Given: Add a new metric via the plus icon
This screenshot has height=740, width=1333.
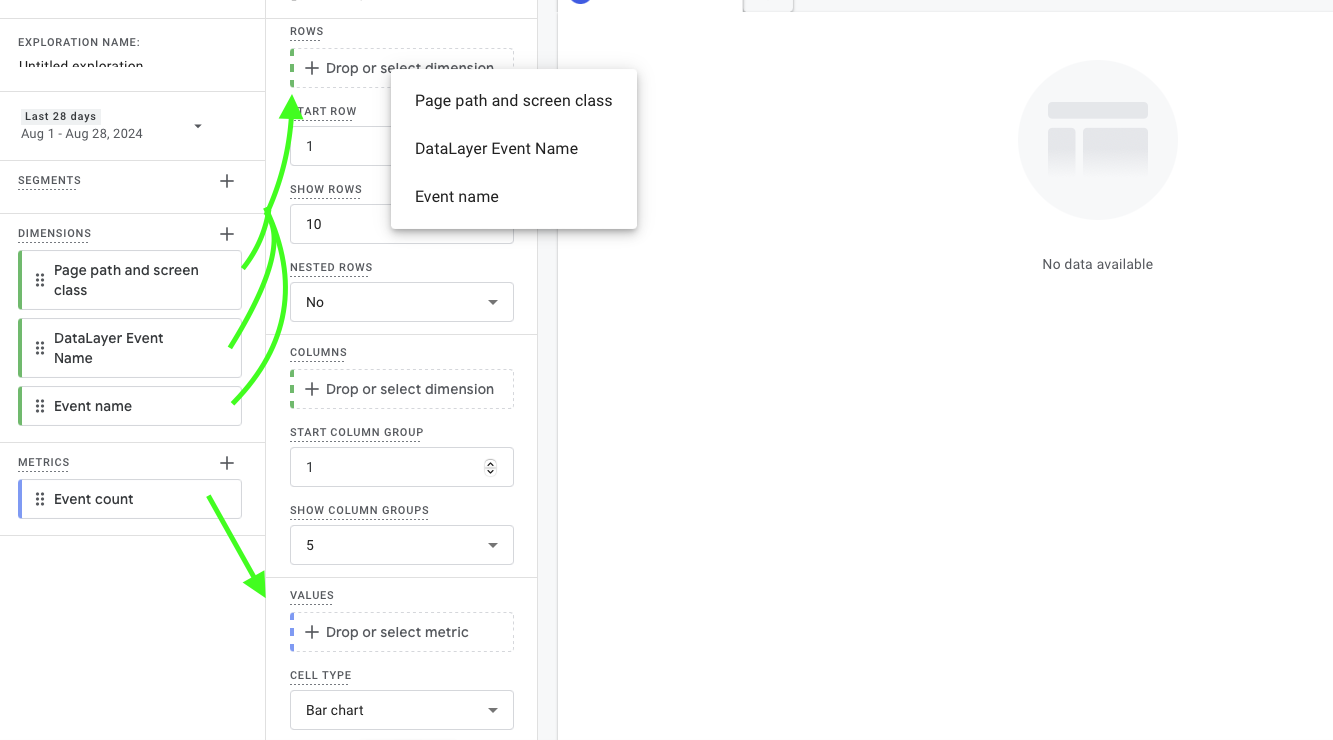Looking at the screenshot, I should click(227, 462).
